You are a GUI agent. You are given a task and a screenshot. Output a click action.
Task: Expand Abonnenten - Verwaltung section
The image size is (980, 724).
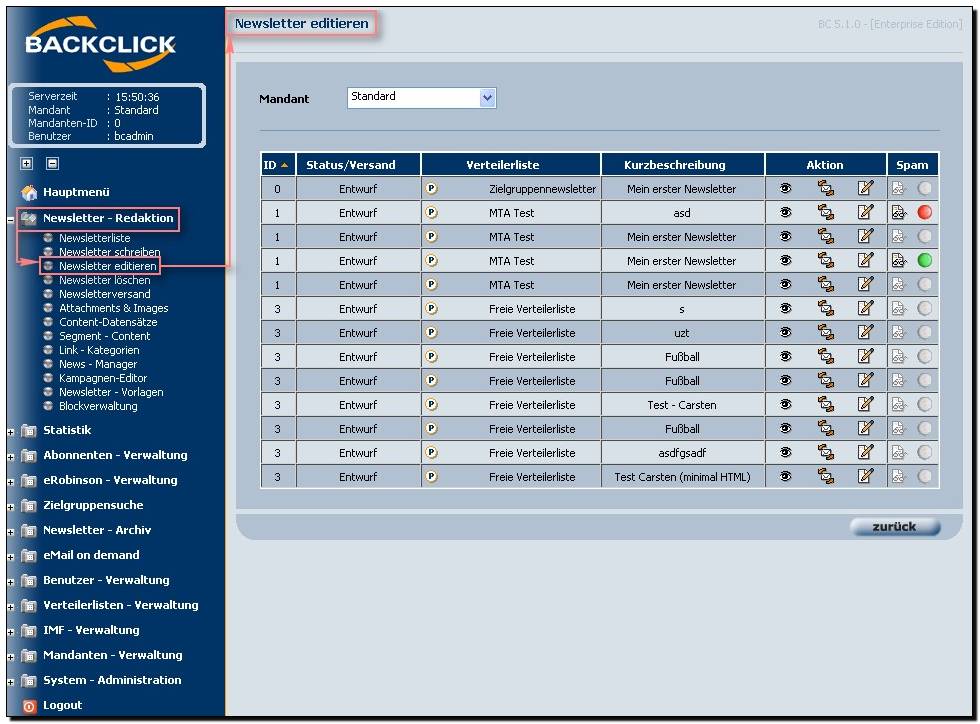click(11, 456)
